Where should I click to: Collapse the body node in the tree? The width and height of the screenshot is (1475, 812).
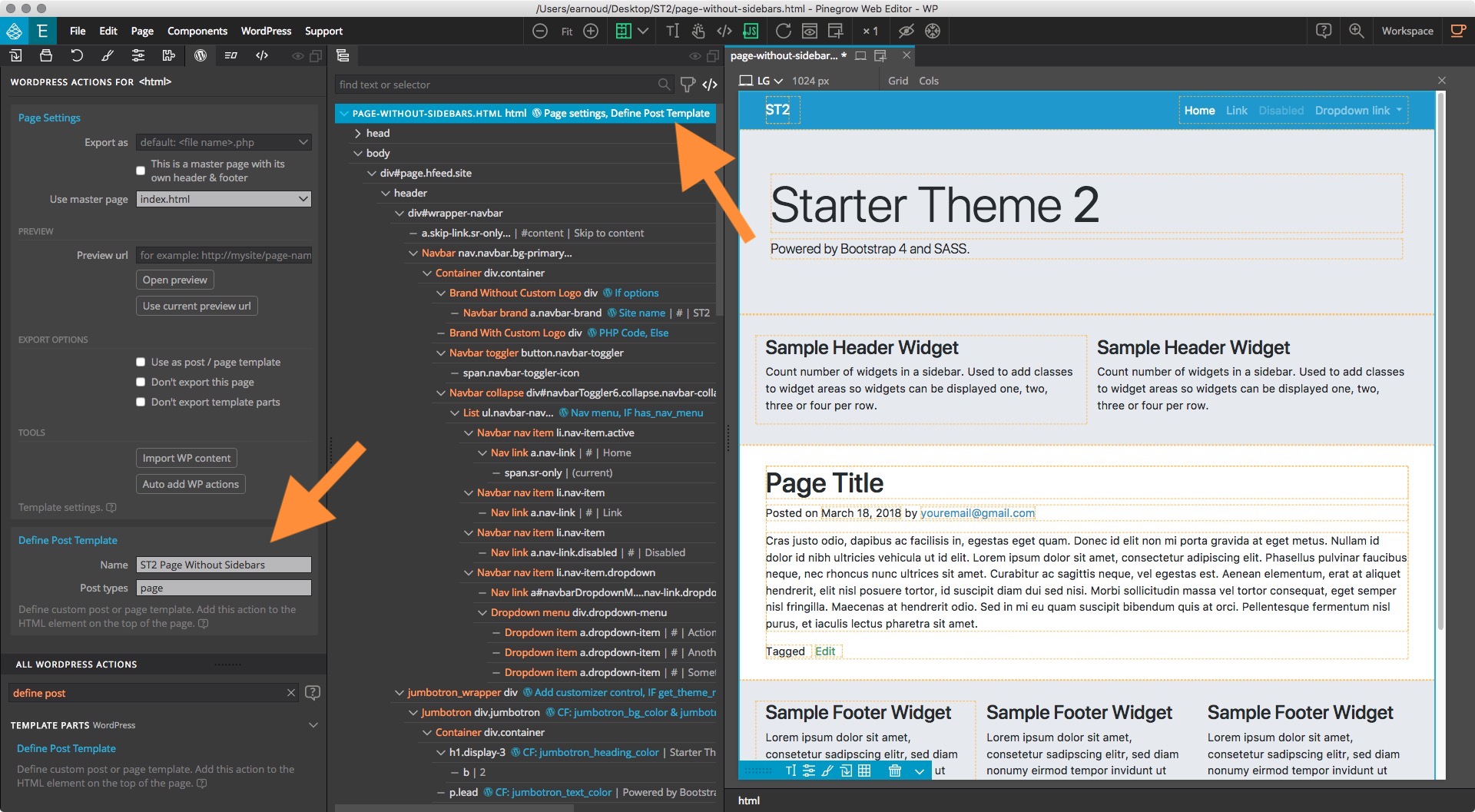[359, 153]
